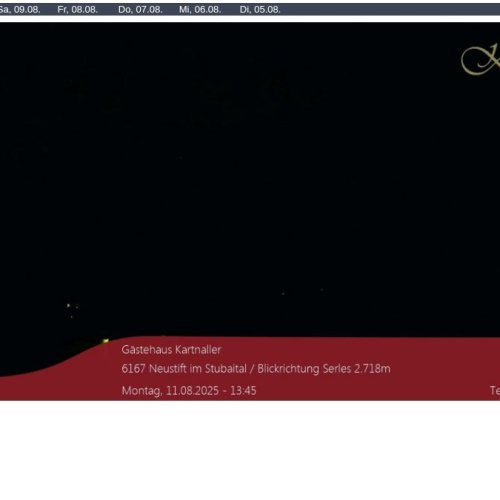Image resolution: width=500 pixels, height=500 pixels.
Task: Switch to Mi, 06.08. archive day
Action: click(x=200, y=10)
